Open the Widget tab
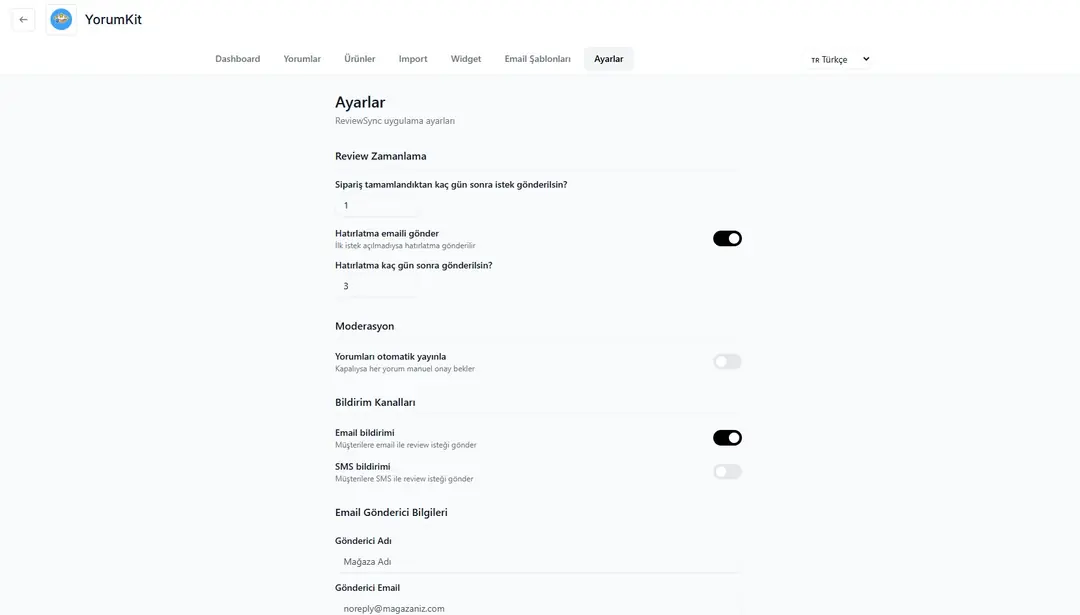This screenshot has width=1080, height=615. tap(466, 59)
